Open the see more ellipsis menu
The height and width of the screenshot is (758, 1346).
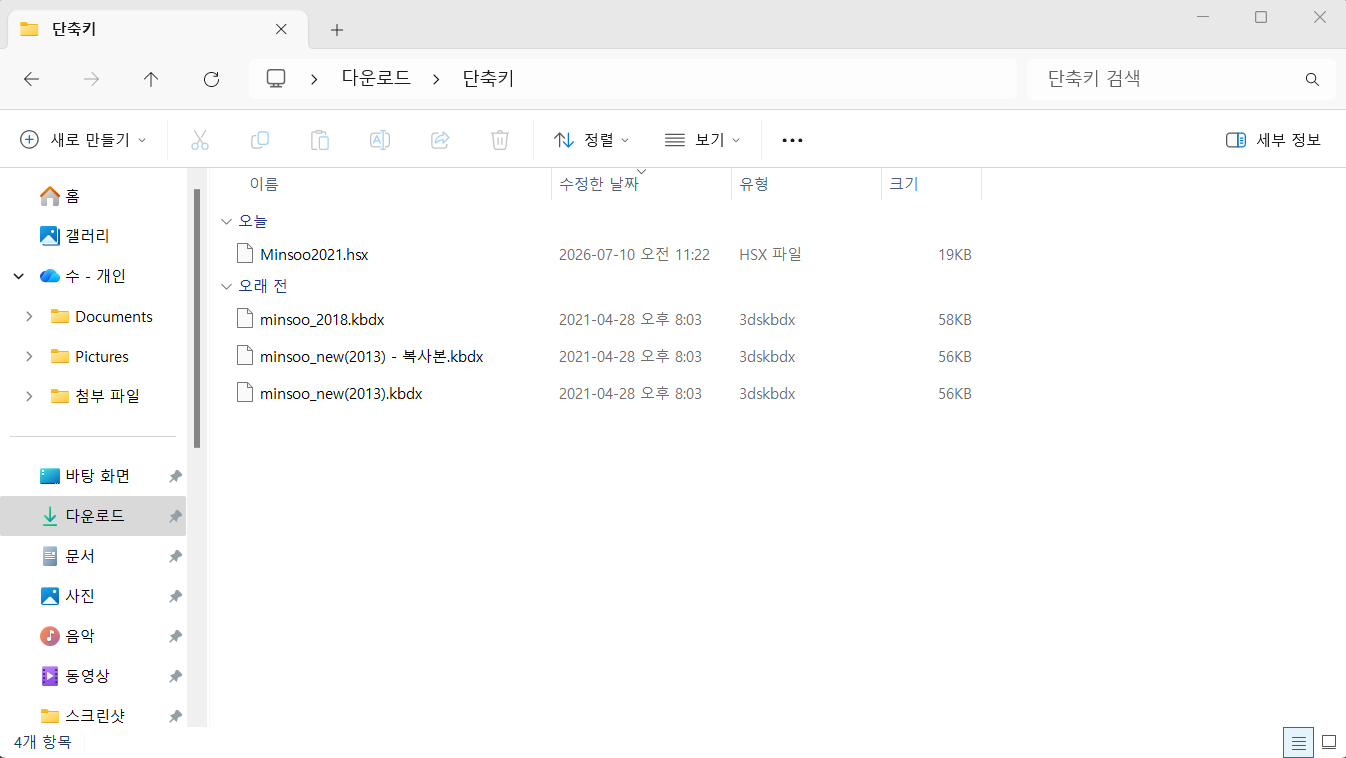click(x=792, y=140)
